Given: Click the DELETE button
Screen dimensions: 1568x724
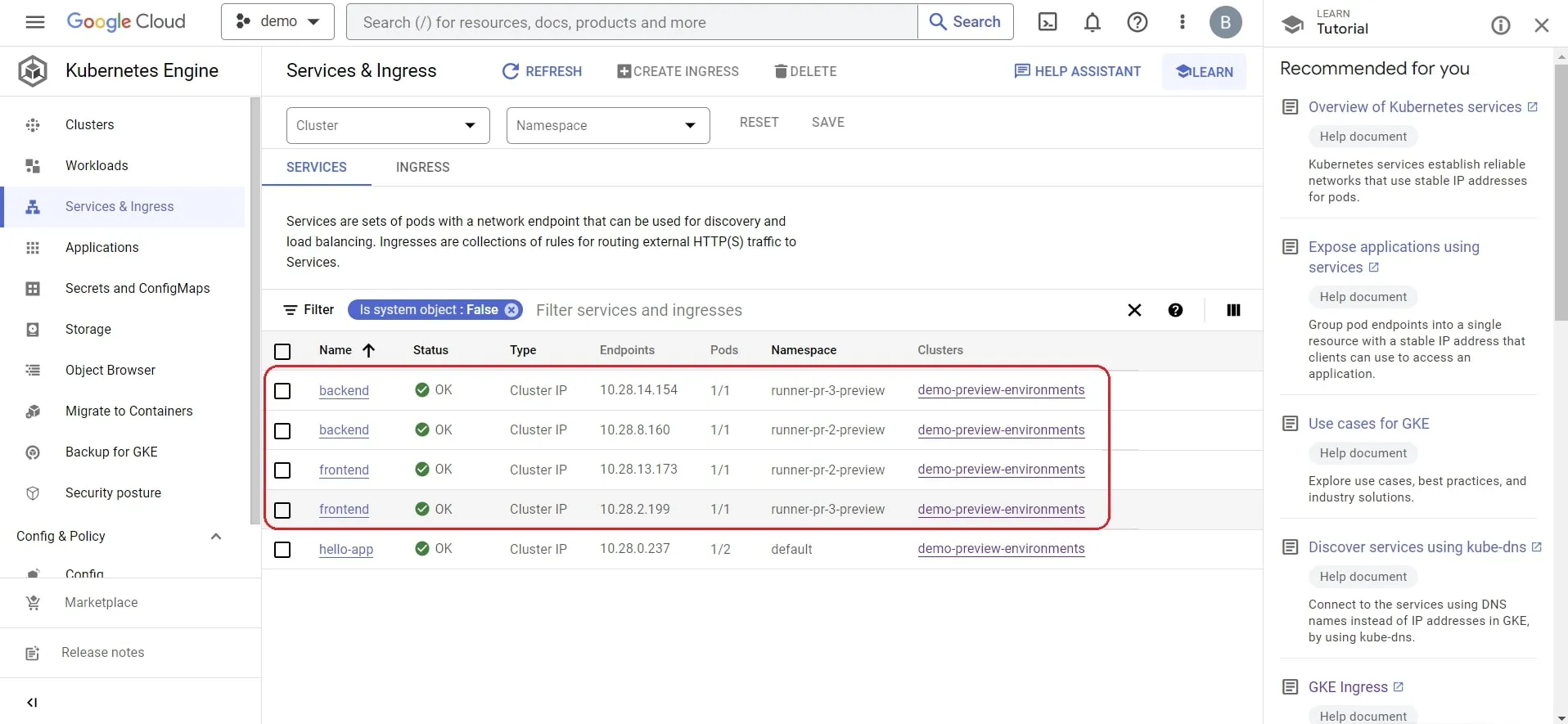Looking at the screenshot, I should [805, 71].
